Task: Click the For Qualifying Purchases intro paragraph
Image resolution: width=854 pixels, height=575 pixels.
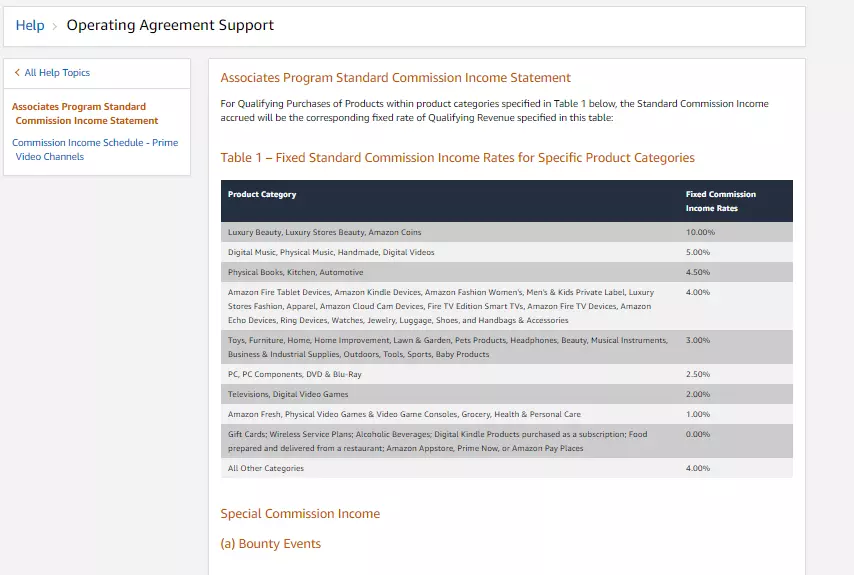Action: 495,111
